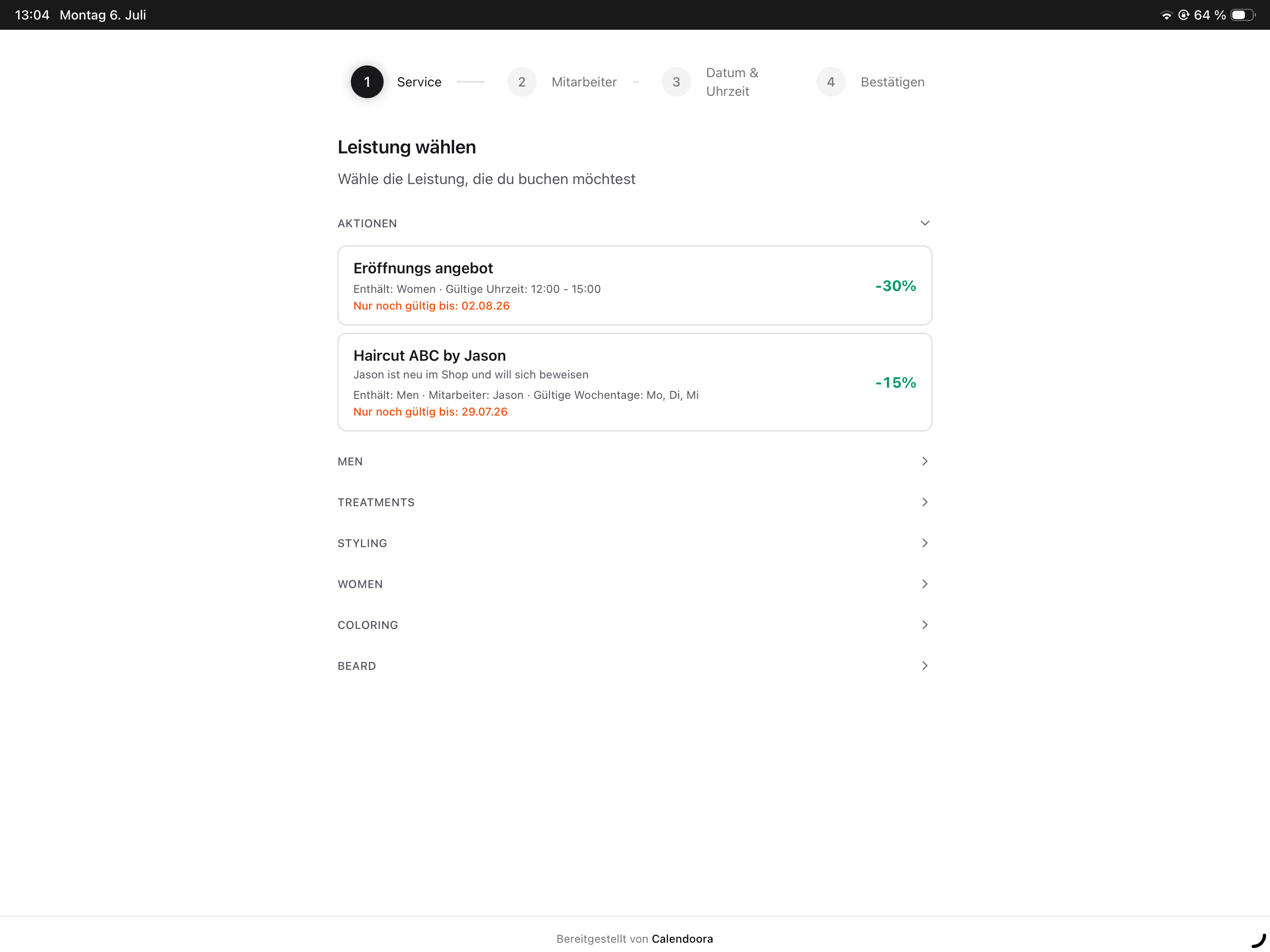Screen dimensions: 1270x952
Task: Click step 2 circle for Mitarbeiter
Action: [x=521, y=82]
